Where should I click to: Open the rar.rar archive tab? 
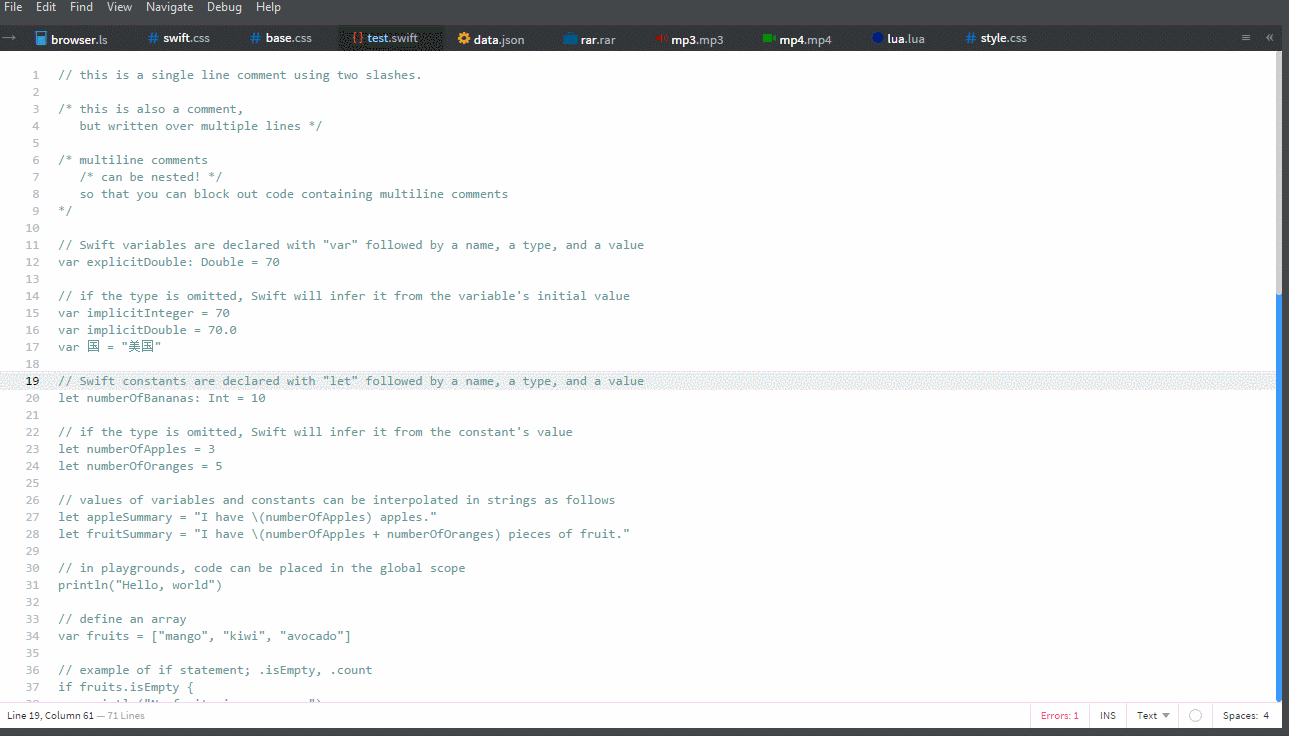click(x=590, y=39)
